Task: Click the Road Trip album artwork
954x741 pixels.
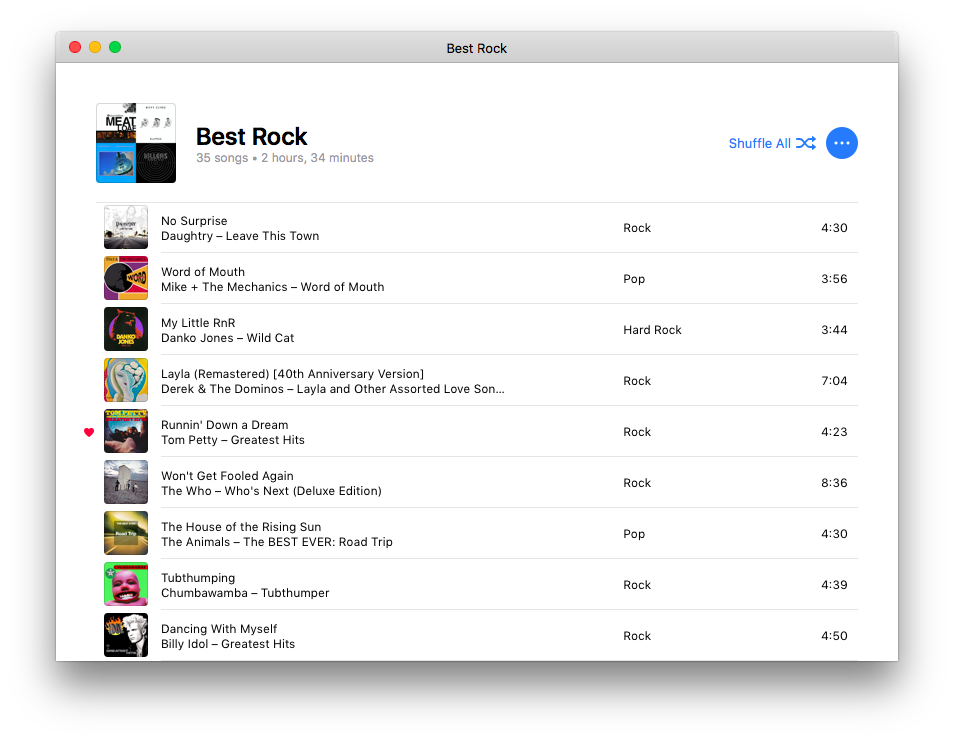Action: [x=126, y=534]
